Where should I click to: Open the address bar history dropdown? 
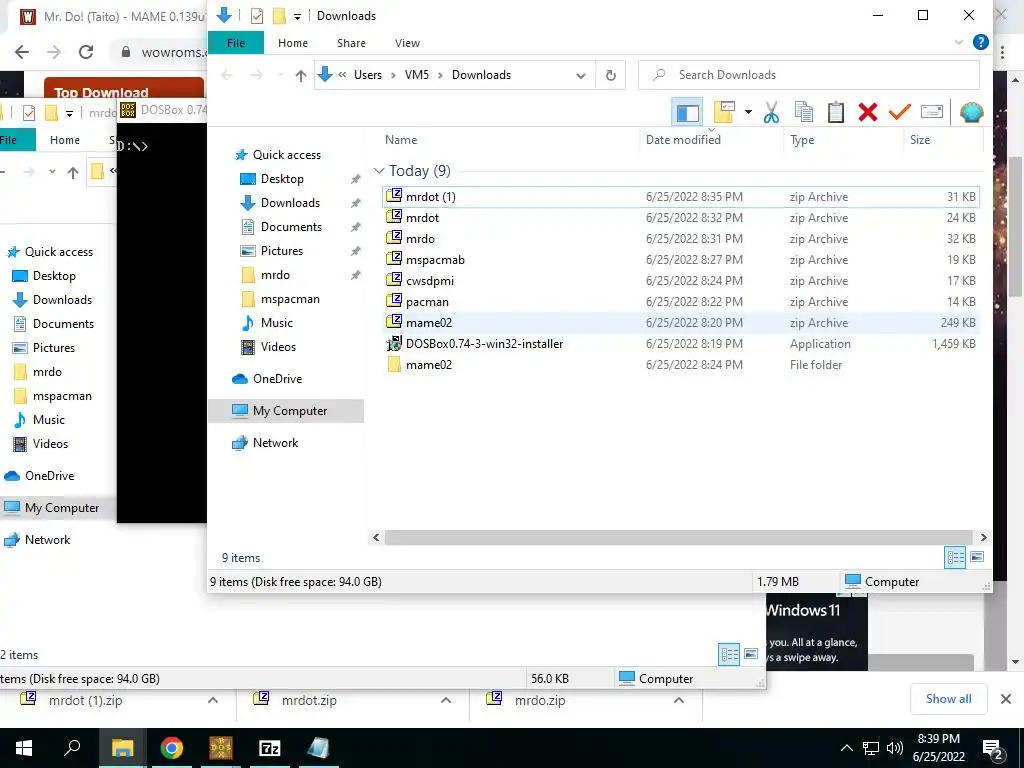click(581, 76)
